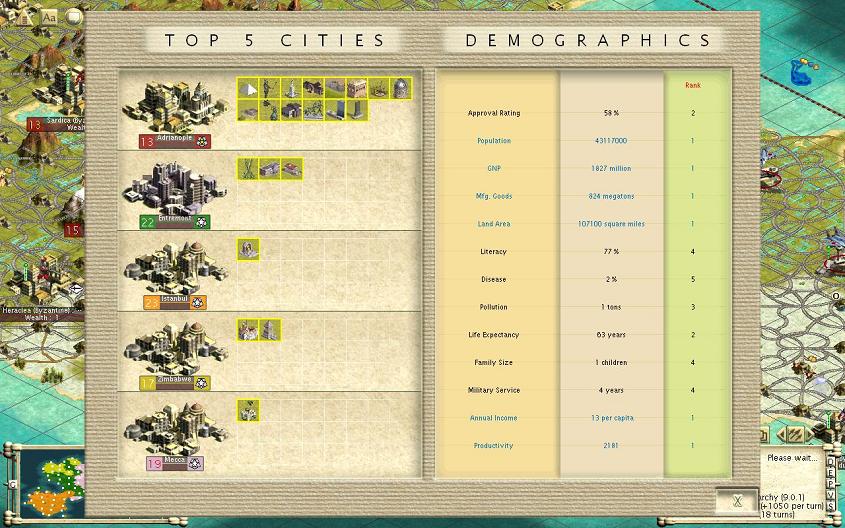Click the triple-arrow button between unit arrows
845x528 pixels.
click(795, 433)
